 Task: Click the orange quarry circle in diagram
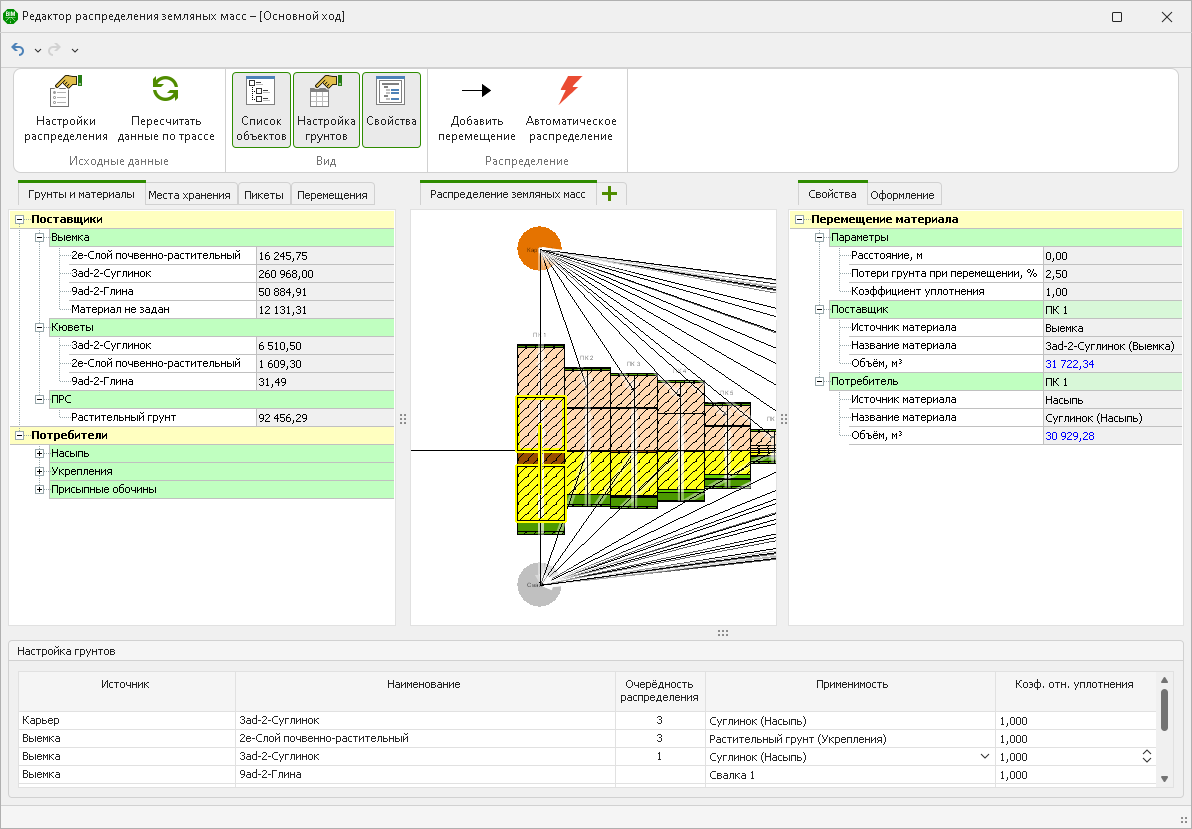(539, 248)
